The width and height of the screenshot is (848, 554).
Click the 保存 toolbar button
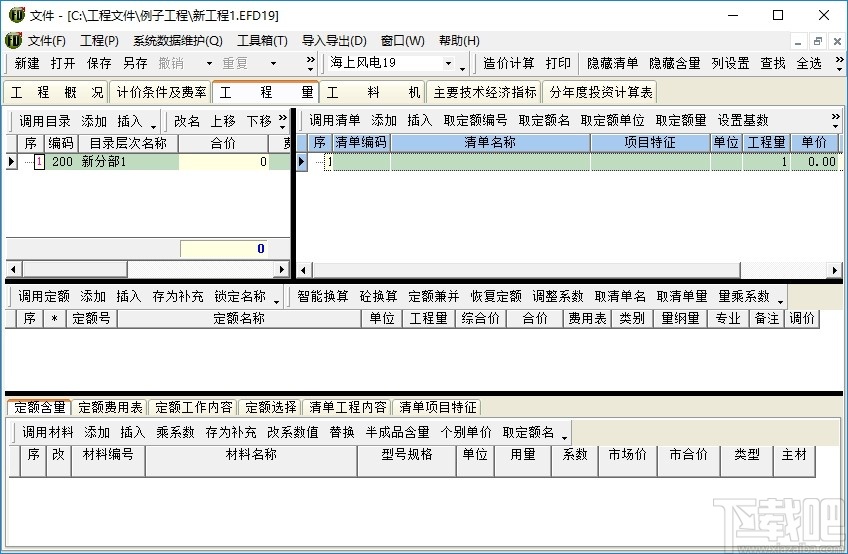[x=99, y=64]
